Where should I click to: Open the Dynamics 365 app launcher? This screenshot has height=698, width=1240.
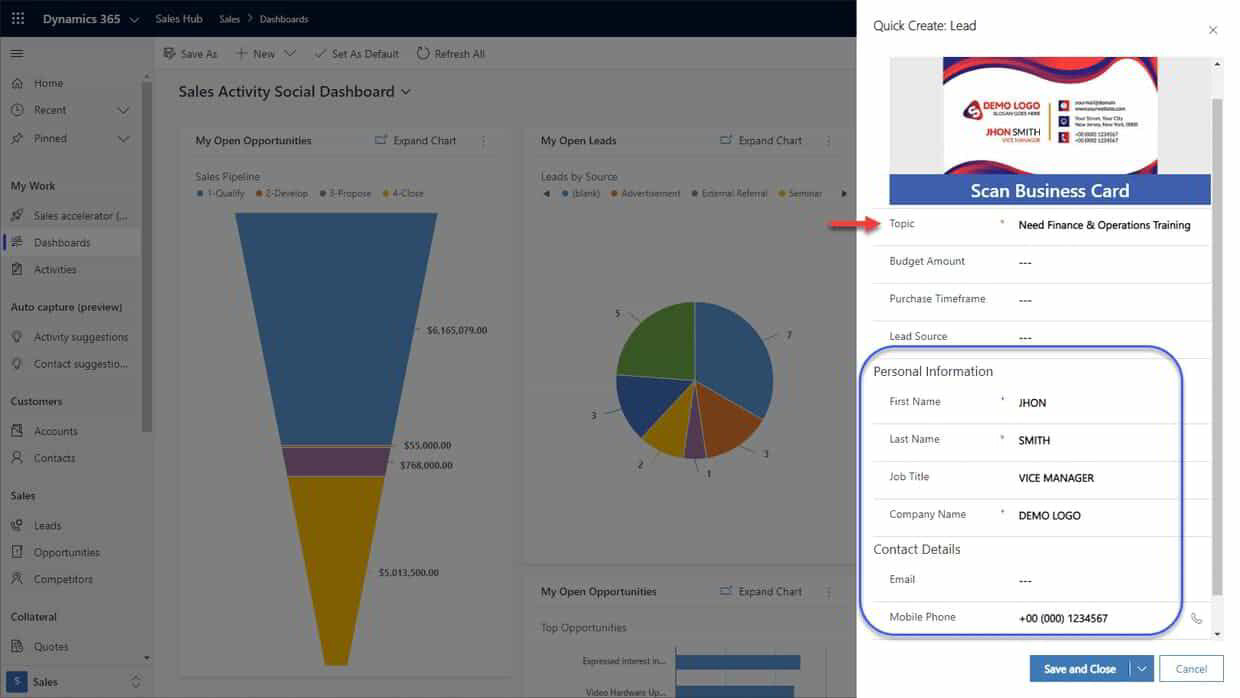[x=17, y=17]
